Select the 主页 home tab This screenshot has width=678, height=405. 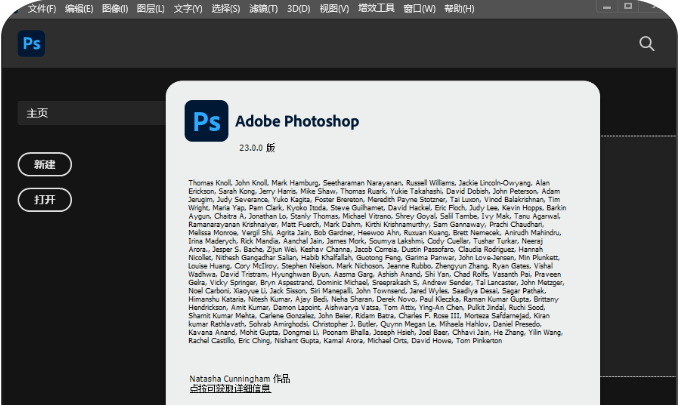pos(38,113)
